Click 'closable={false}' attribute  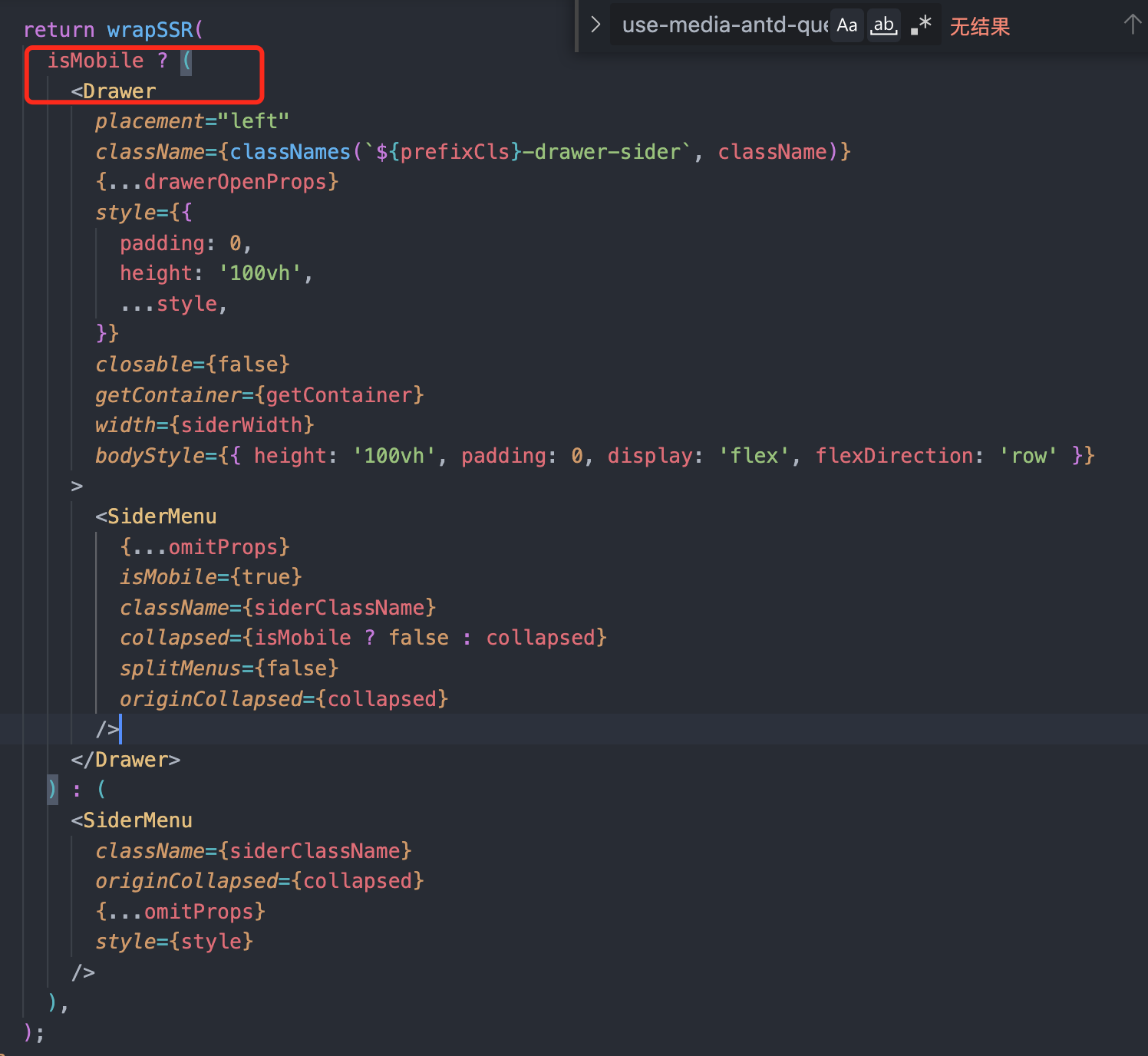pyautogui.click(x=193, y=365)
